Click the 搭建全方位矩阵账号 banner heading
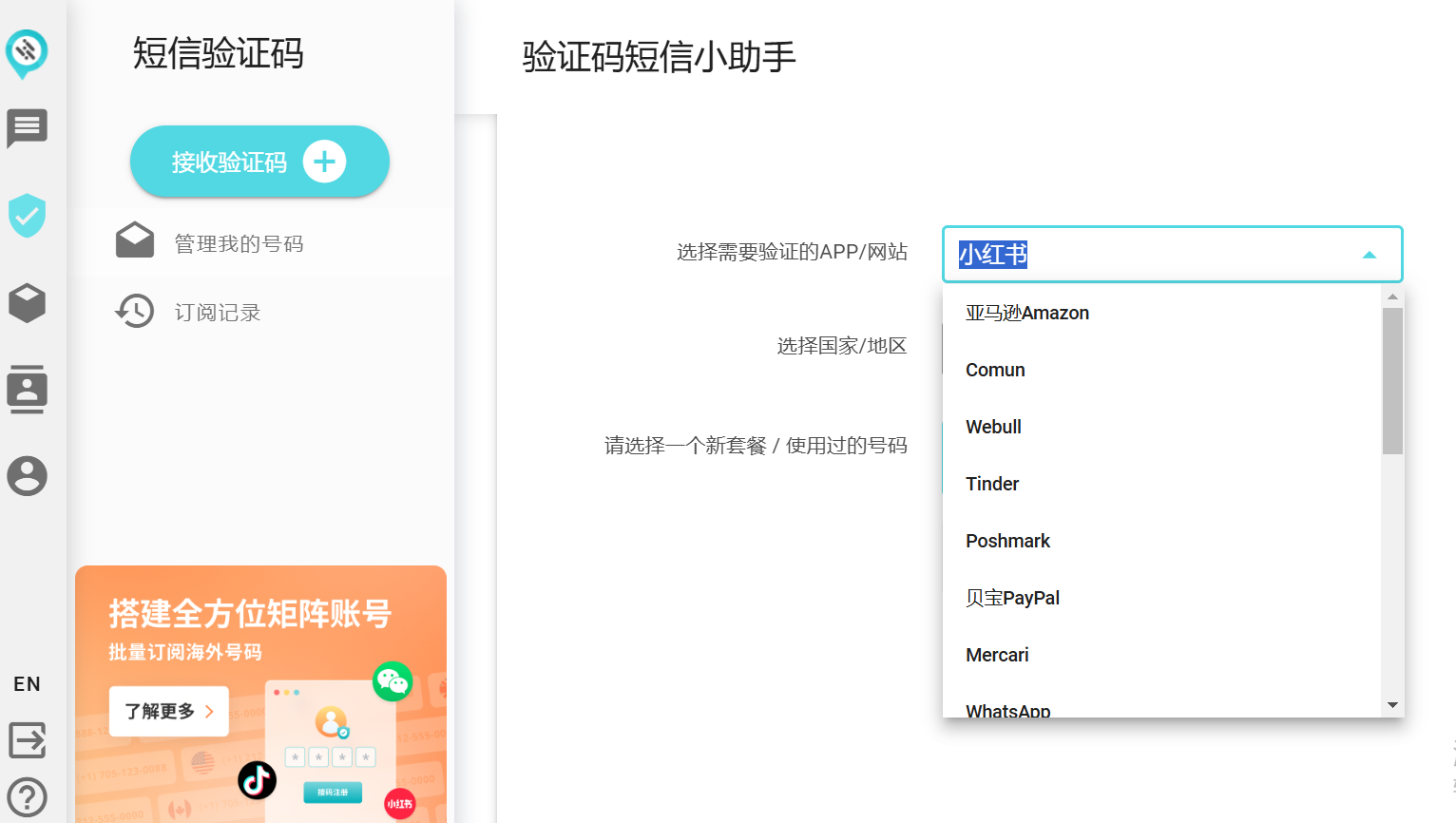The image size is (1456, 823). point(250,614)
